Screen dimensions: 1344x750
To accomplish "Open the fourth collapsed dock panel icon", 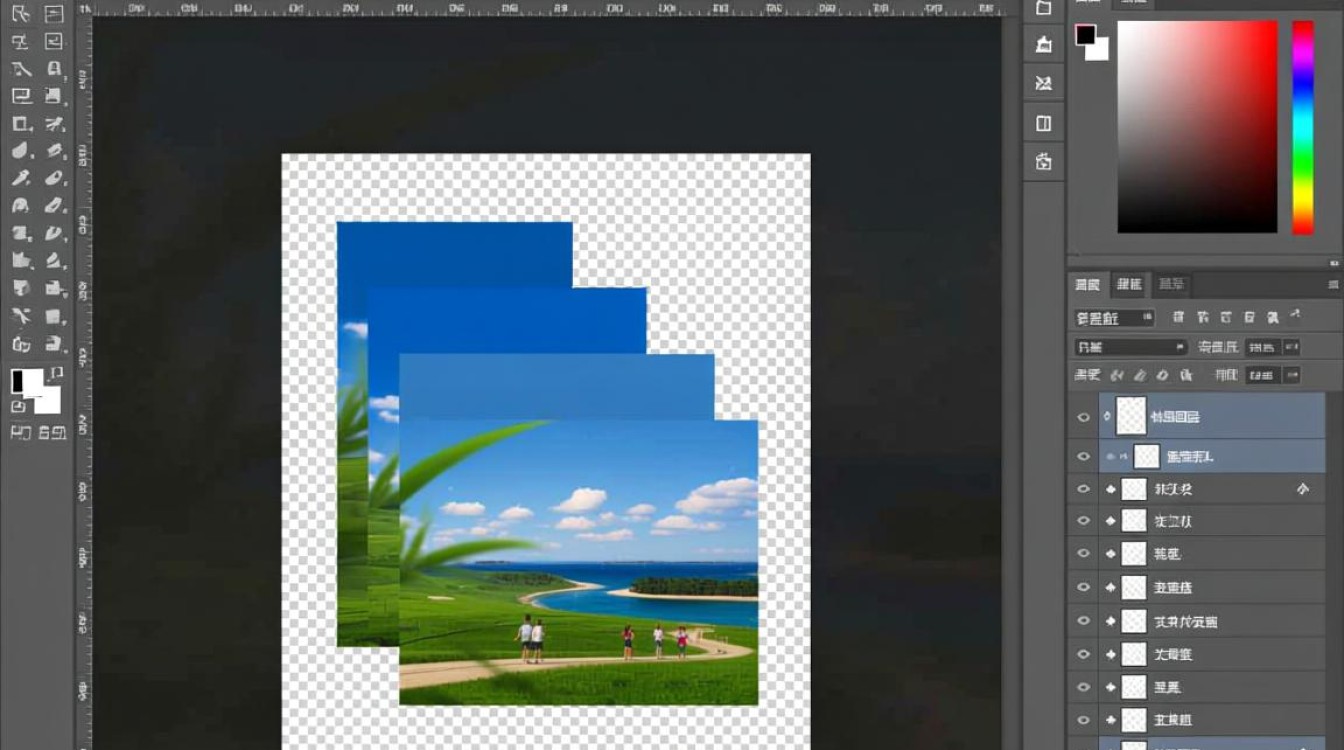I will coord(1044,123).
